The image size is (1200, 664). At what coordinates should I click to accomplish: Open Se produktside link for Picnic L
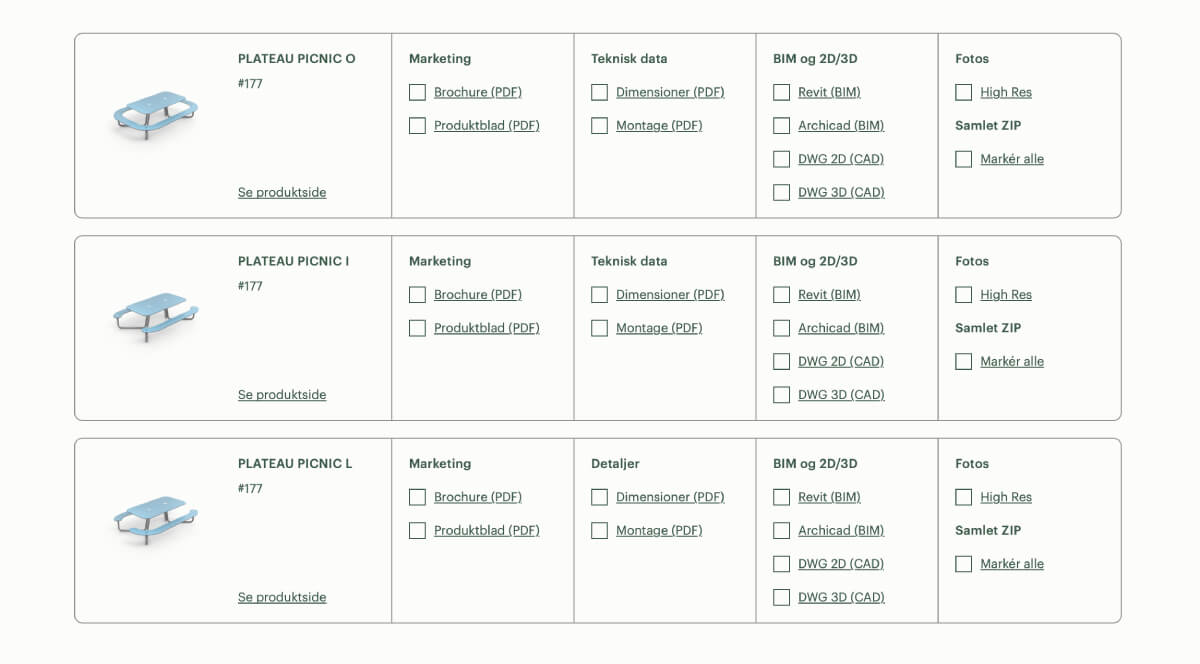[282, 598]
